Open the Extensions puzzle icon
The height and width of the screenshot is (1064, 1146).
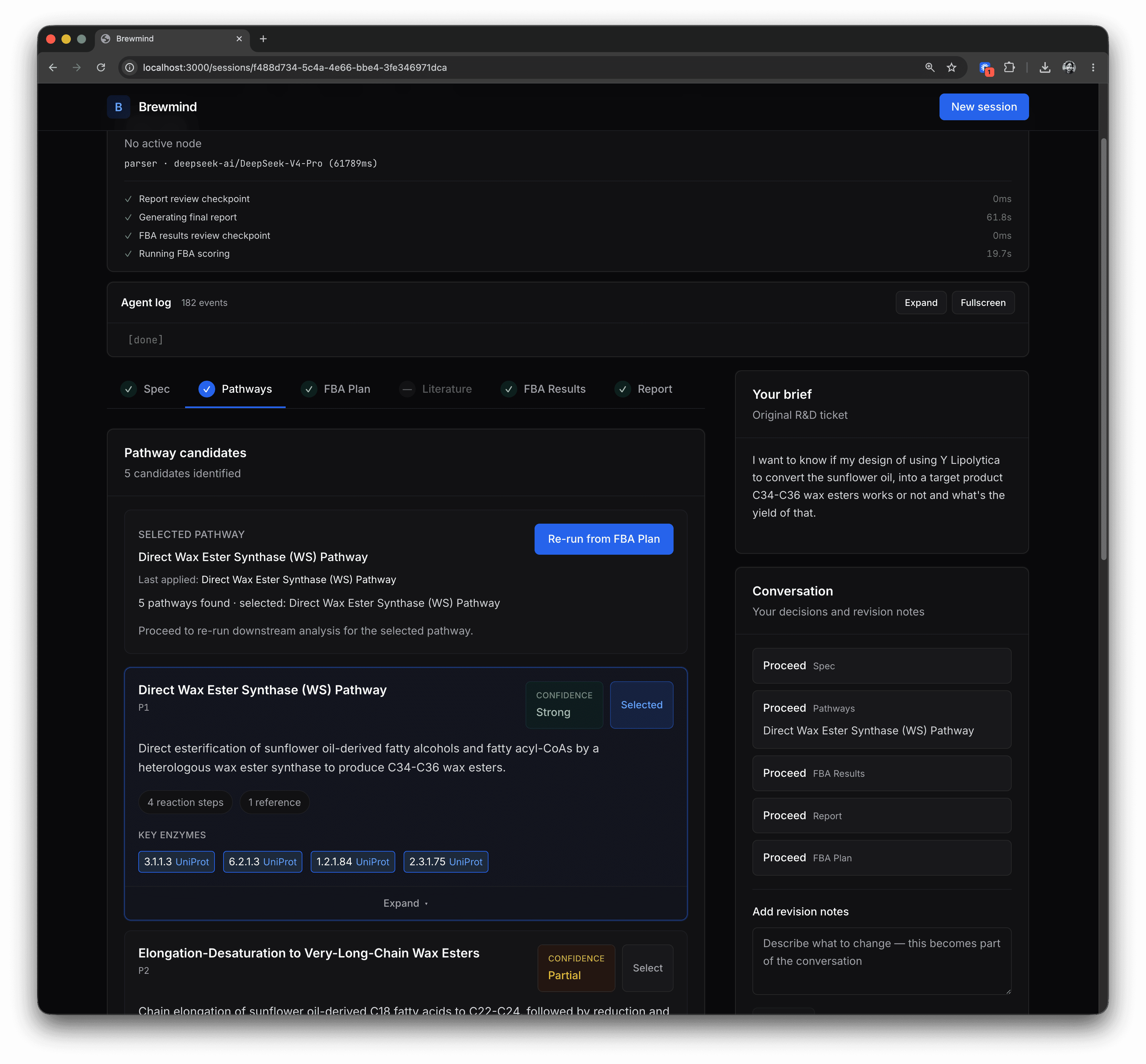point(1009,67)
